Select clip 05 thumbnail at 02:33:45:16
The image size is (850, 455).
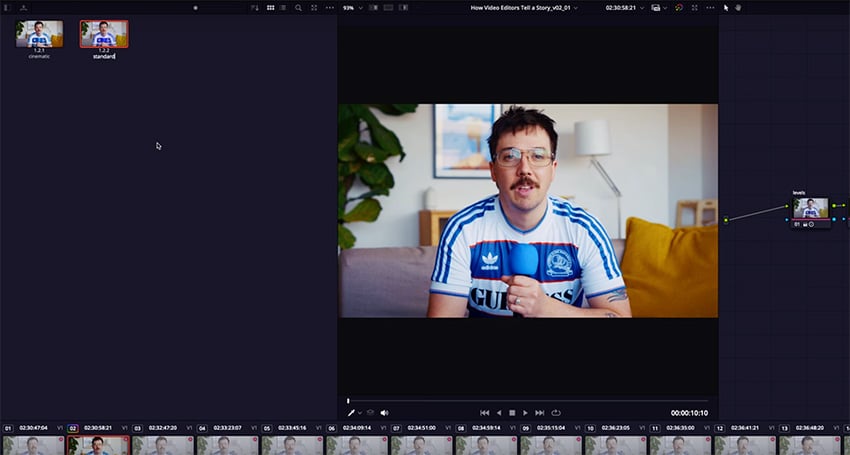click(x=292, y=445)
